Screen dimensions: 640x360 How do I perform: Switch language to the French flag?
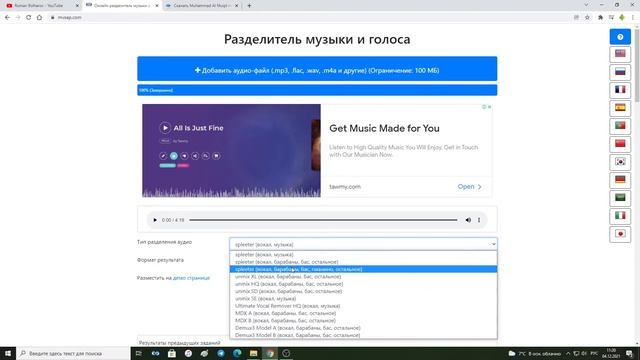620,90
